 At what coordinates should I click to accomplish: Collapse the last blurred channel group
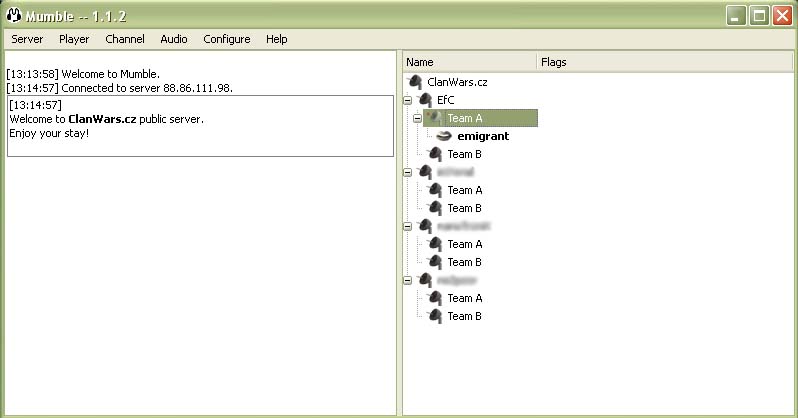tap(407, 280)
